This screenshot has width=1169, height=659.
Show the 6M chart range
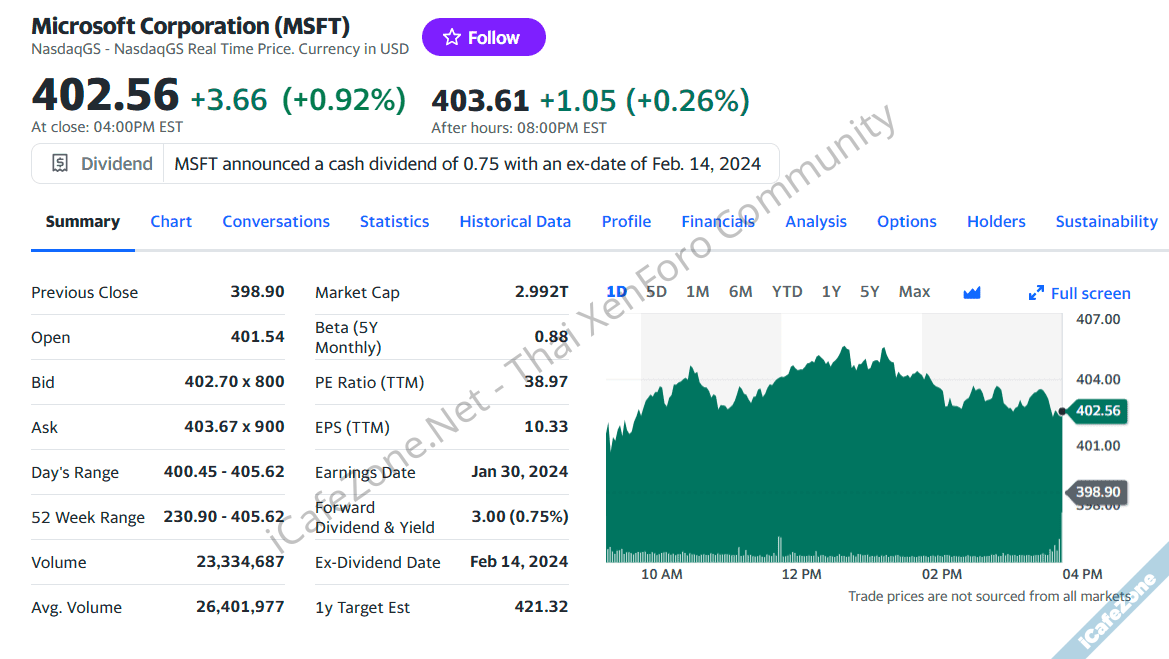tap(741, 292)
